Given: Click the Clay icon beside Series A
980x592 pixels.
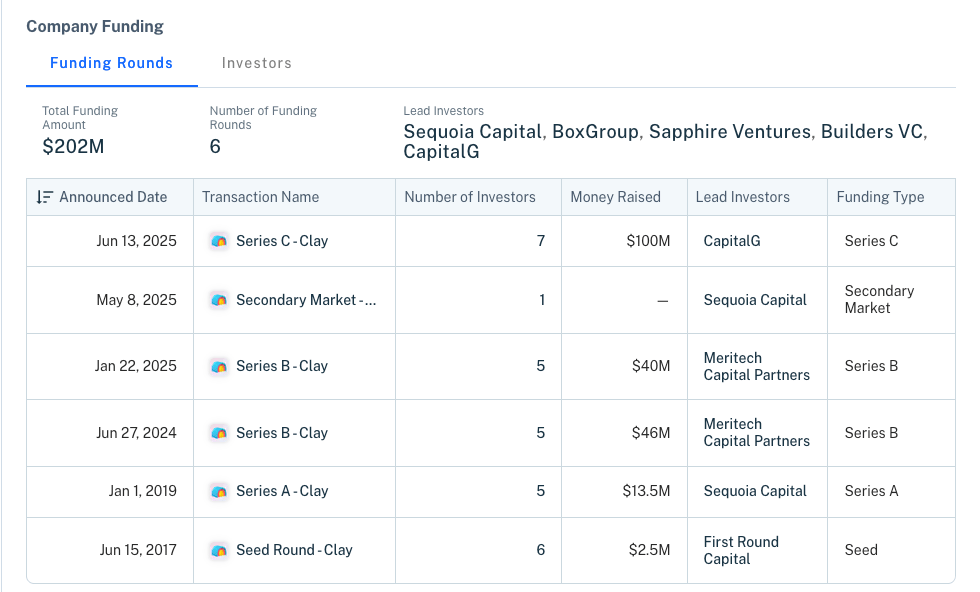Looking at the screenshot, I should [x=219, y=491].
